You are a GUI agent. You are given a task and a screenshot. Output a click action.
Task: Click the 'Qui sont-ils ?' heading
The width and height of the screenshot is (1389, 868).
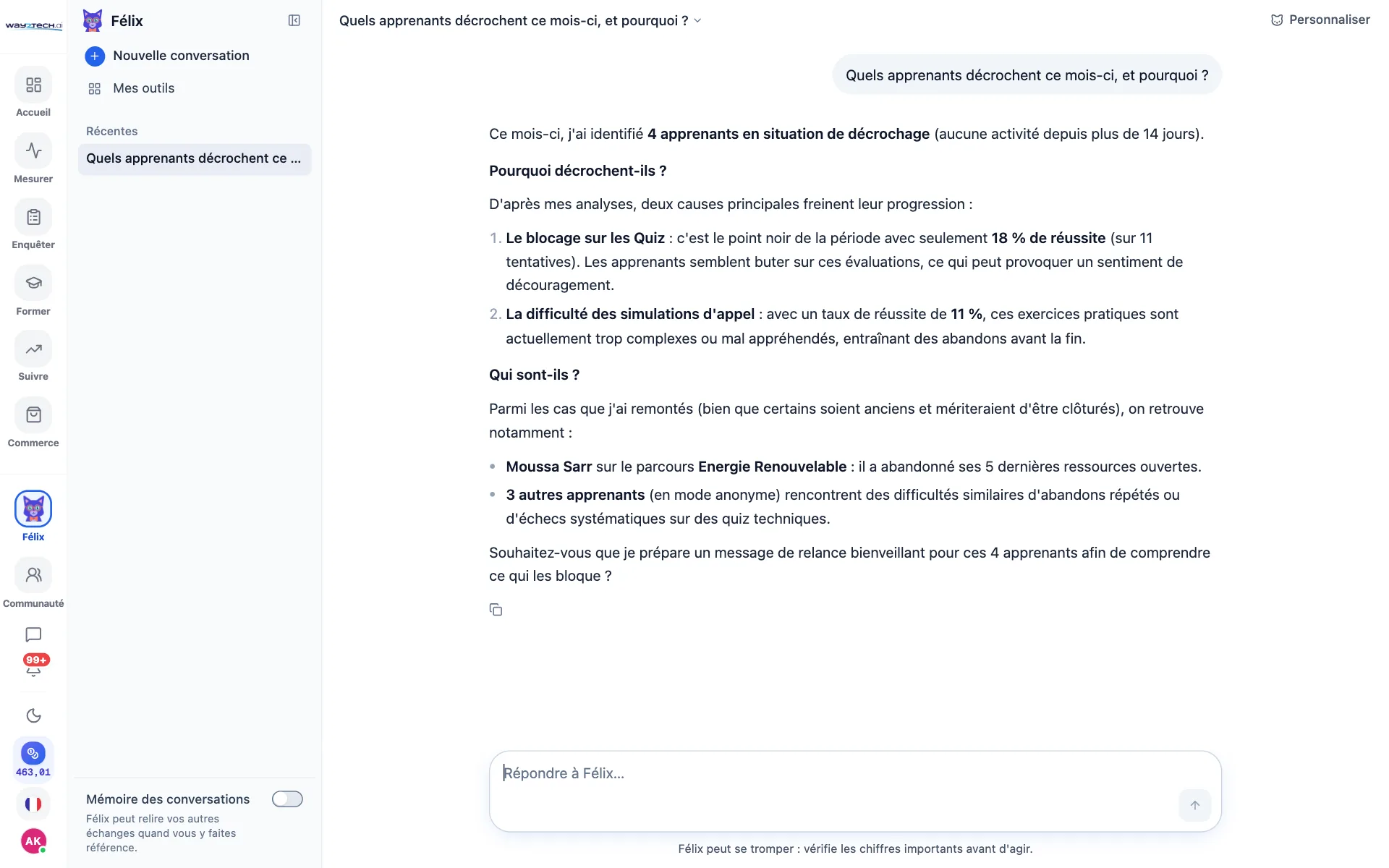[x=534, y=375]
